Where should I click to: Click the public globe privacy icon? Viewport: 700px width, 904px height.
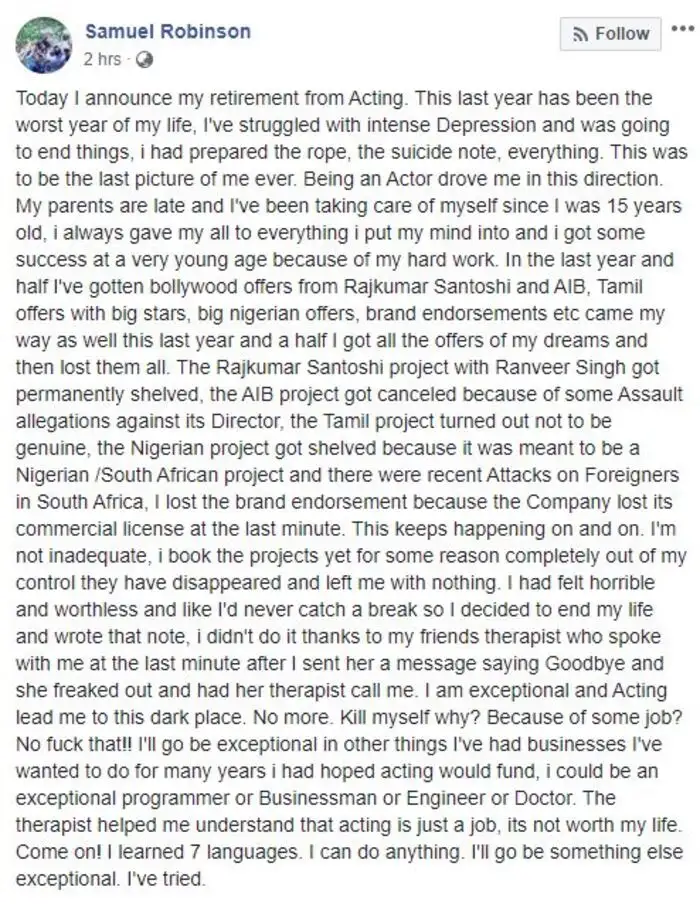point(144,60)
